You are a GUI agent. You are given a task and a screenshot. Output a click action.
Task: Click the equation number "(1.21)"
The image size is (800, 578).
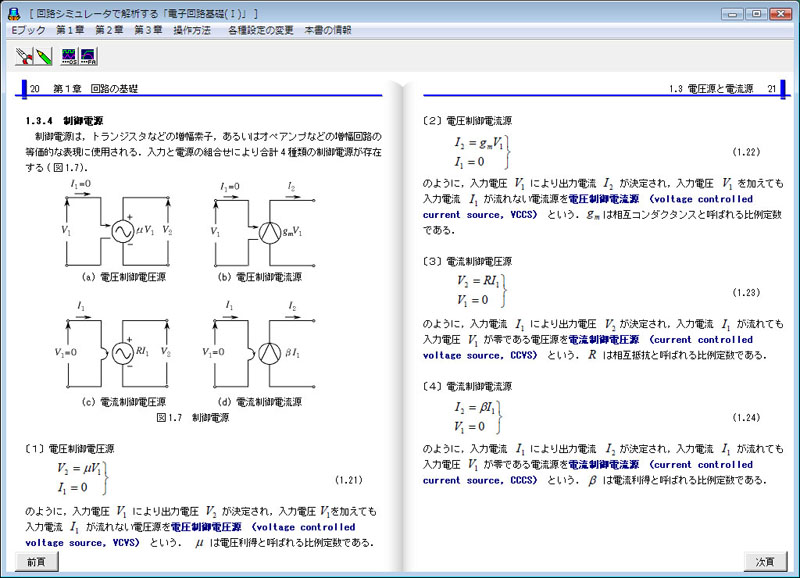(348, 480)
